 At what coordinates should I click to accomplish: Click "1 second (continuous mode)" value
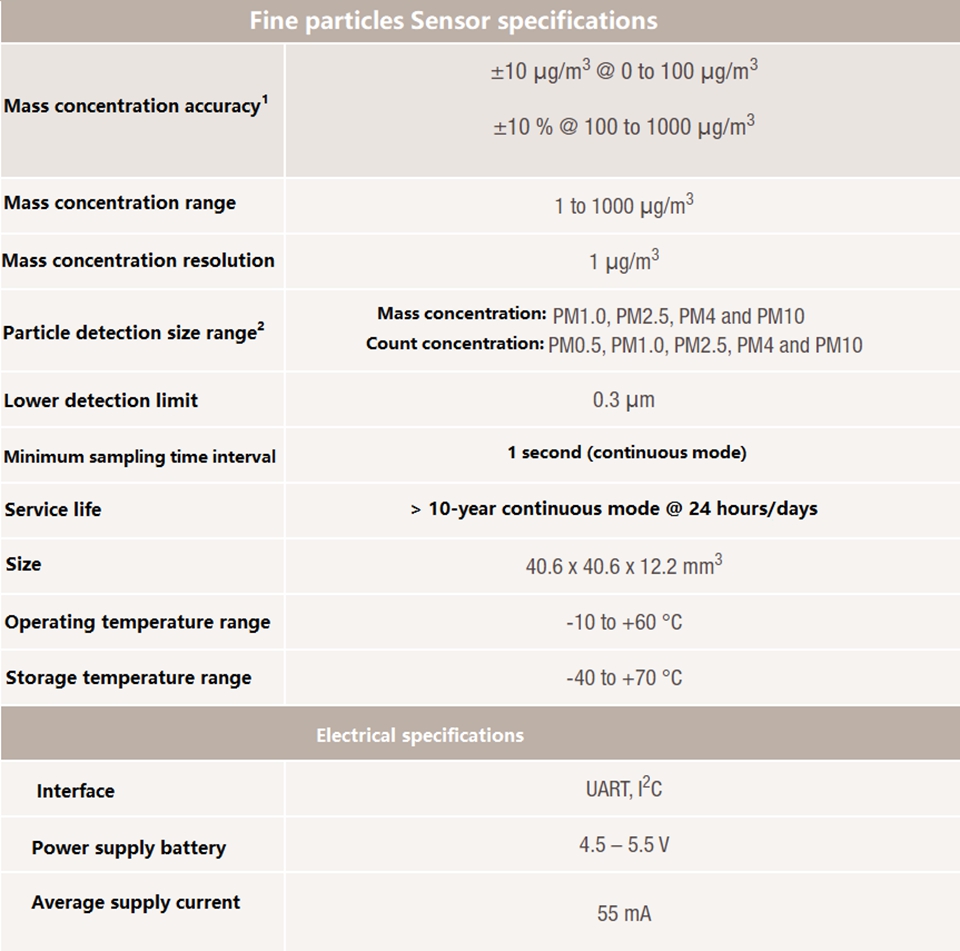[626, 453]
